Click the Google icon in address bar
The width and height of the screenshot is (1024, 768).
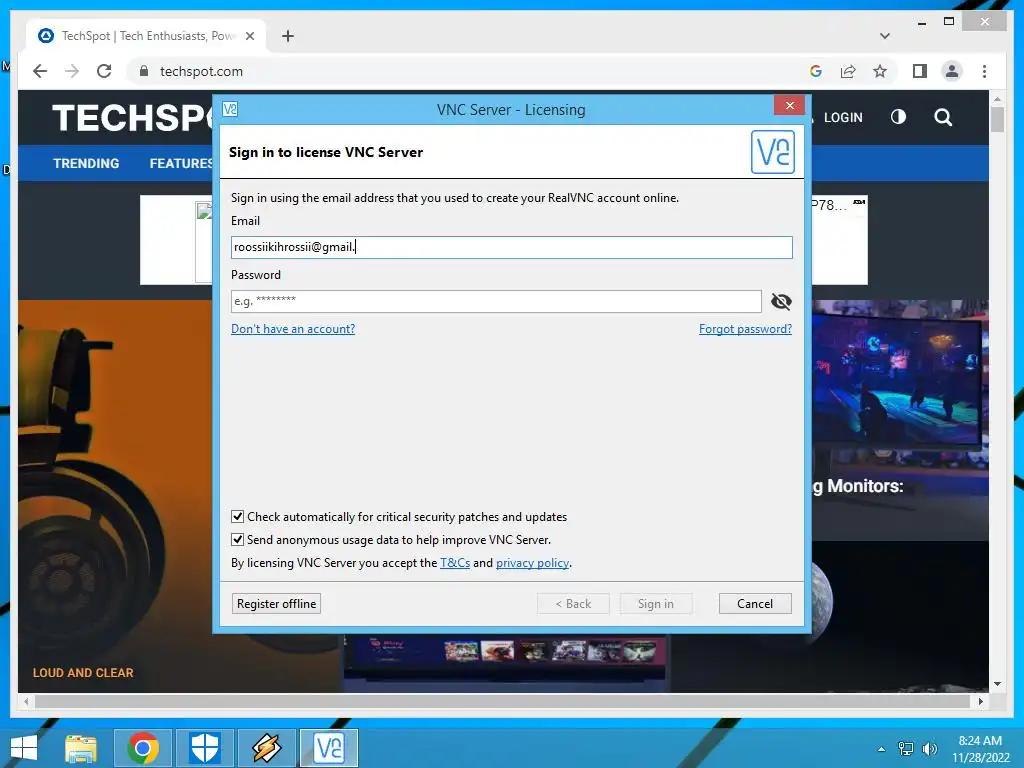click(x=816, y=71)
